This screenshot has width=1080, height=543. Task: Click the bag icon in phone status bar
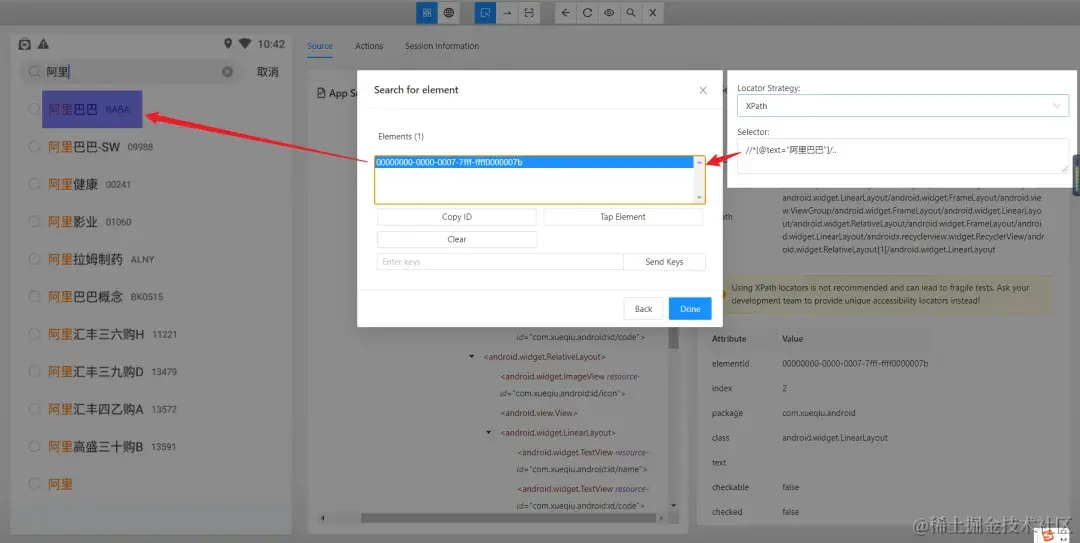pos(25,44)
